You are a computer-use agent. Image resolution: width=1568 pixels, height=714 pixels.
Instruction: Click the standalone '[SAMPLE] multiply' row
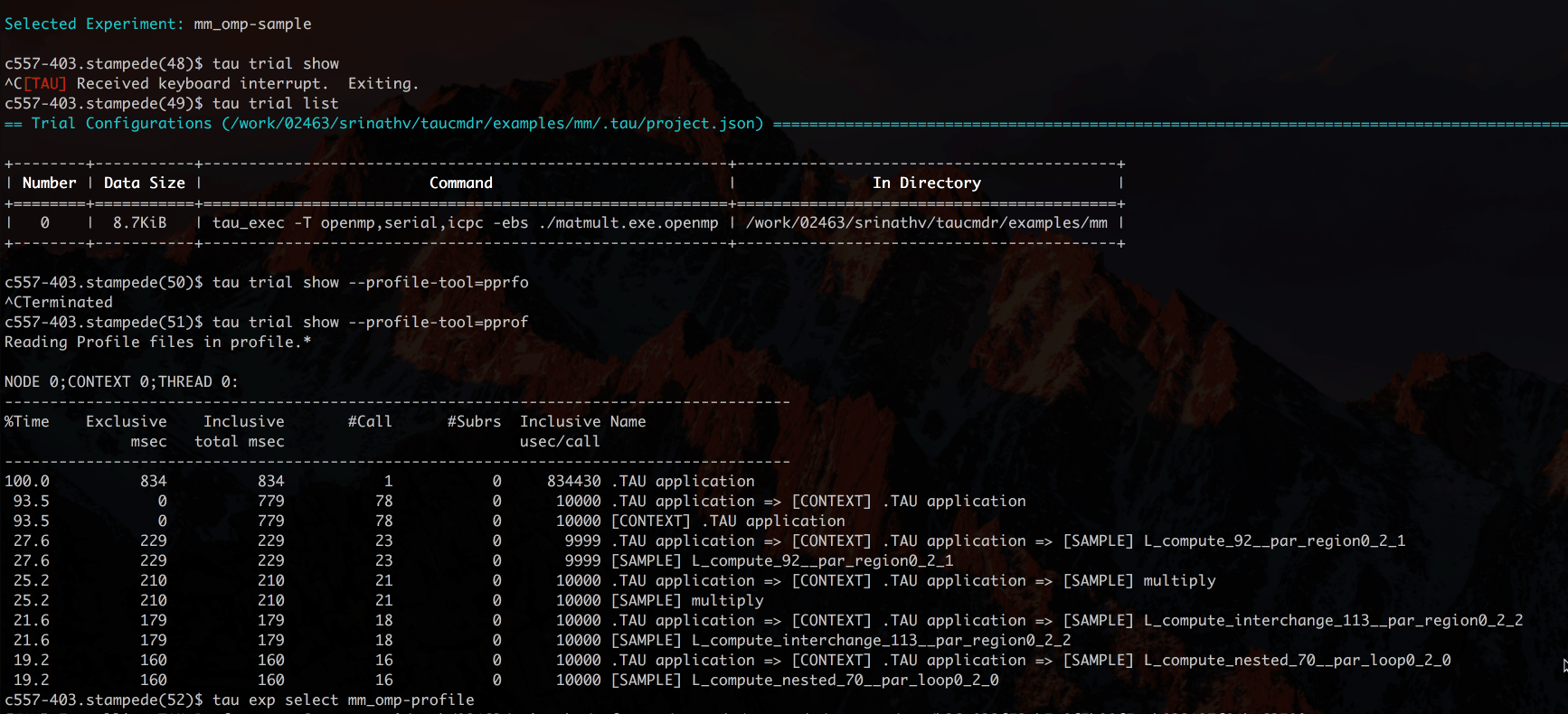click(687, 601)
